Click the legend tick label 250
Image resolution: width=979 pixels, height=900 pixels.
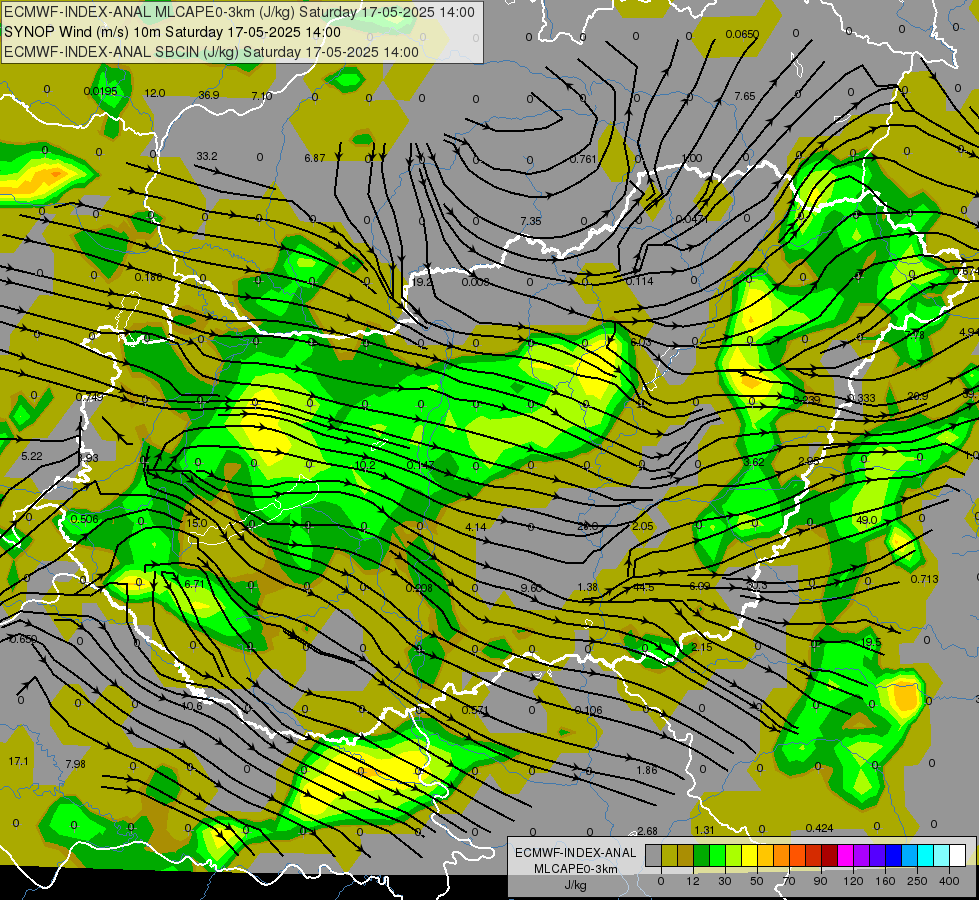(917, 881)
